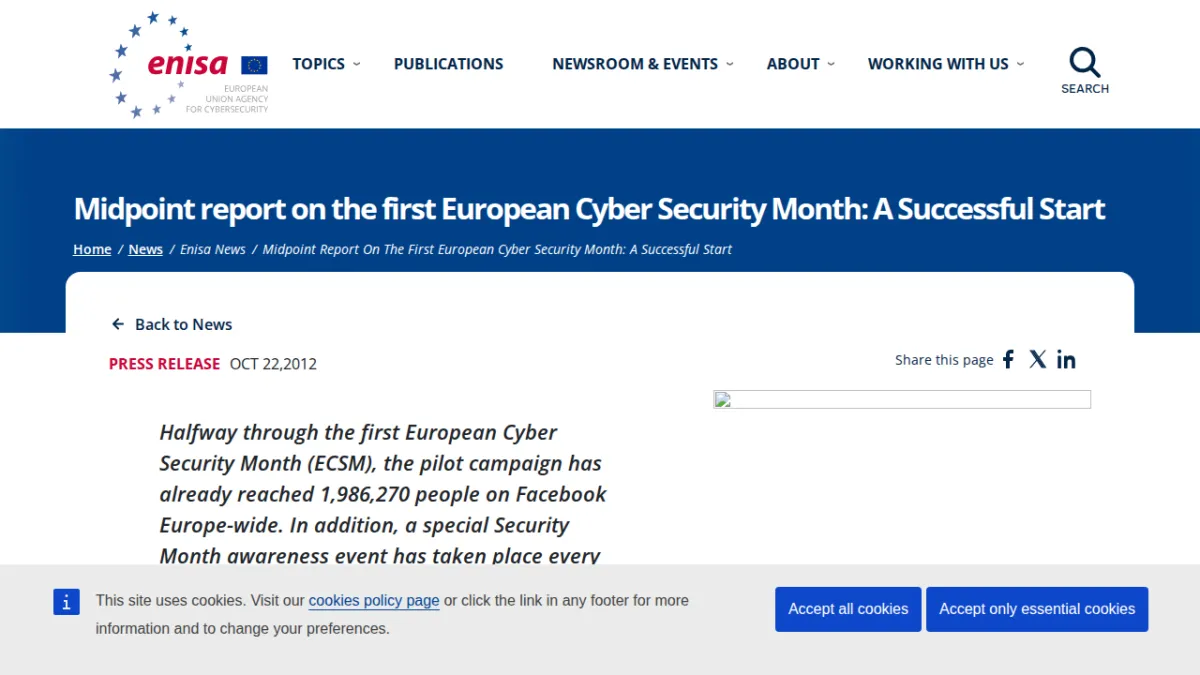Screen dimensions: 1200x675
Task: Click the blue info icon in cookie banner
Action: 66,601
